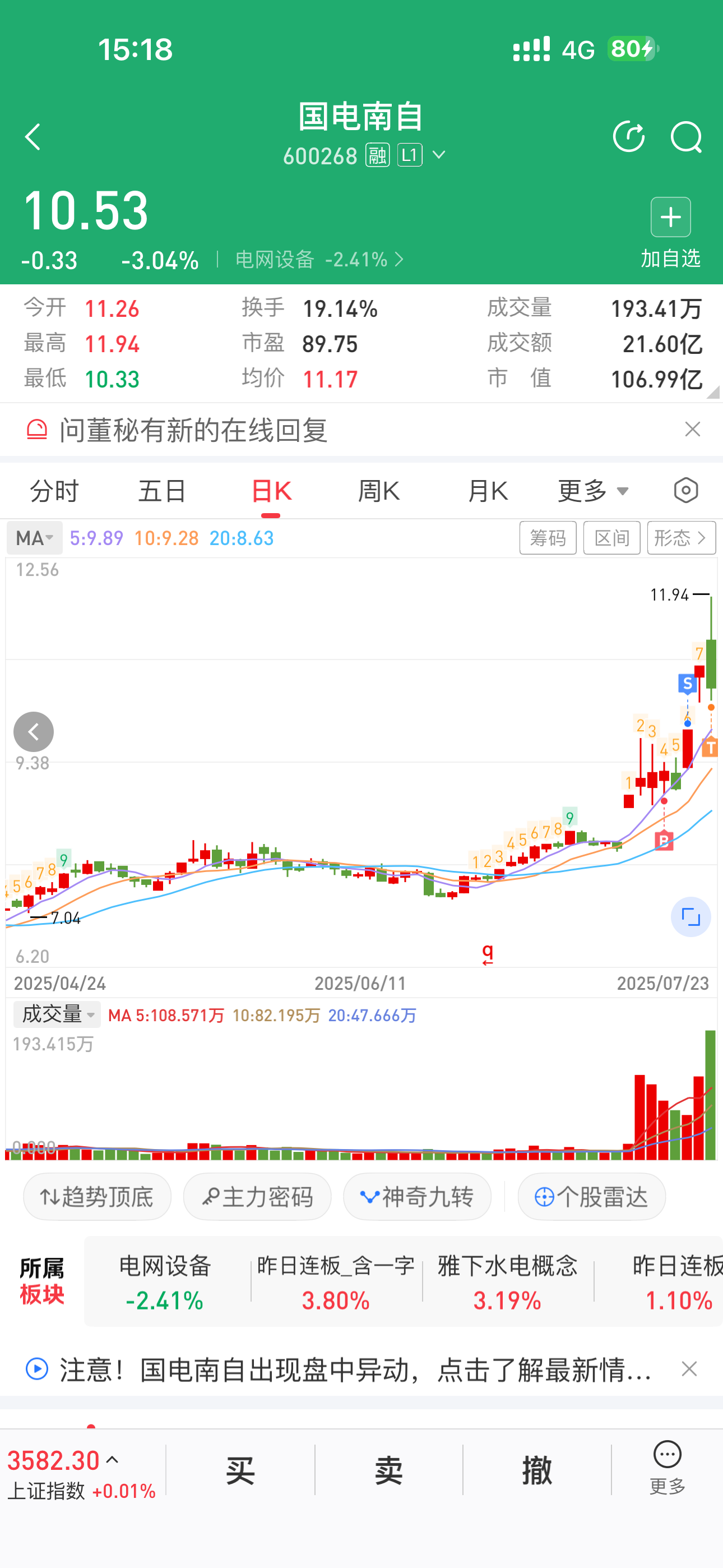Viewport: 723px width, 1568px height.
Task: Play the 盘中异动 alert video icon
Action: pyautogui.click(x=37, y=1369)
